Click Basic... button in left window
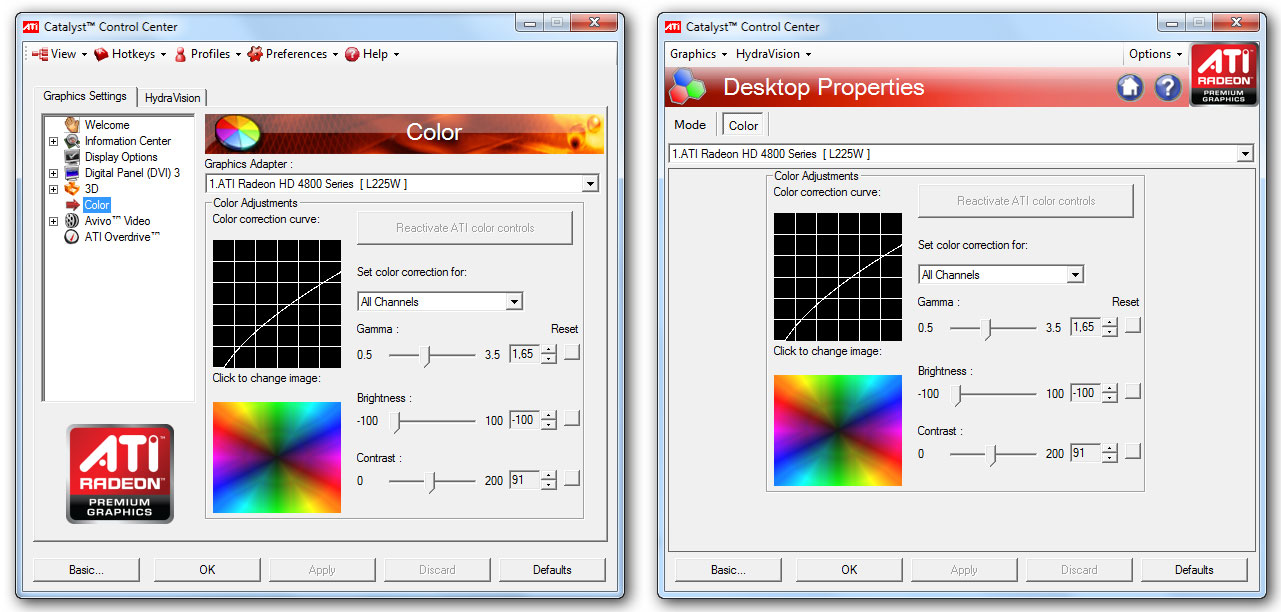The width and height of the screenshot is (1281, 612). click(86, 570)
